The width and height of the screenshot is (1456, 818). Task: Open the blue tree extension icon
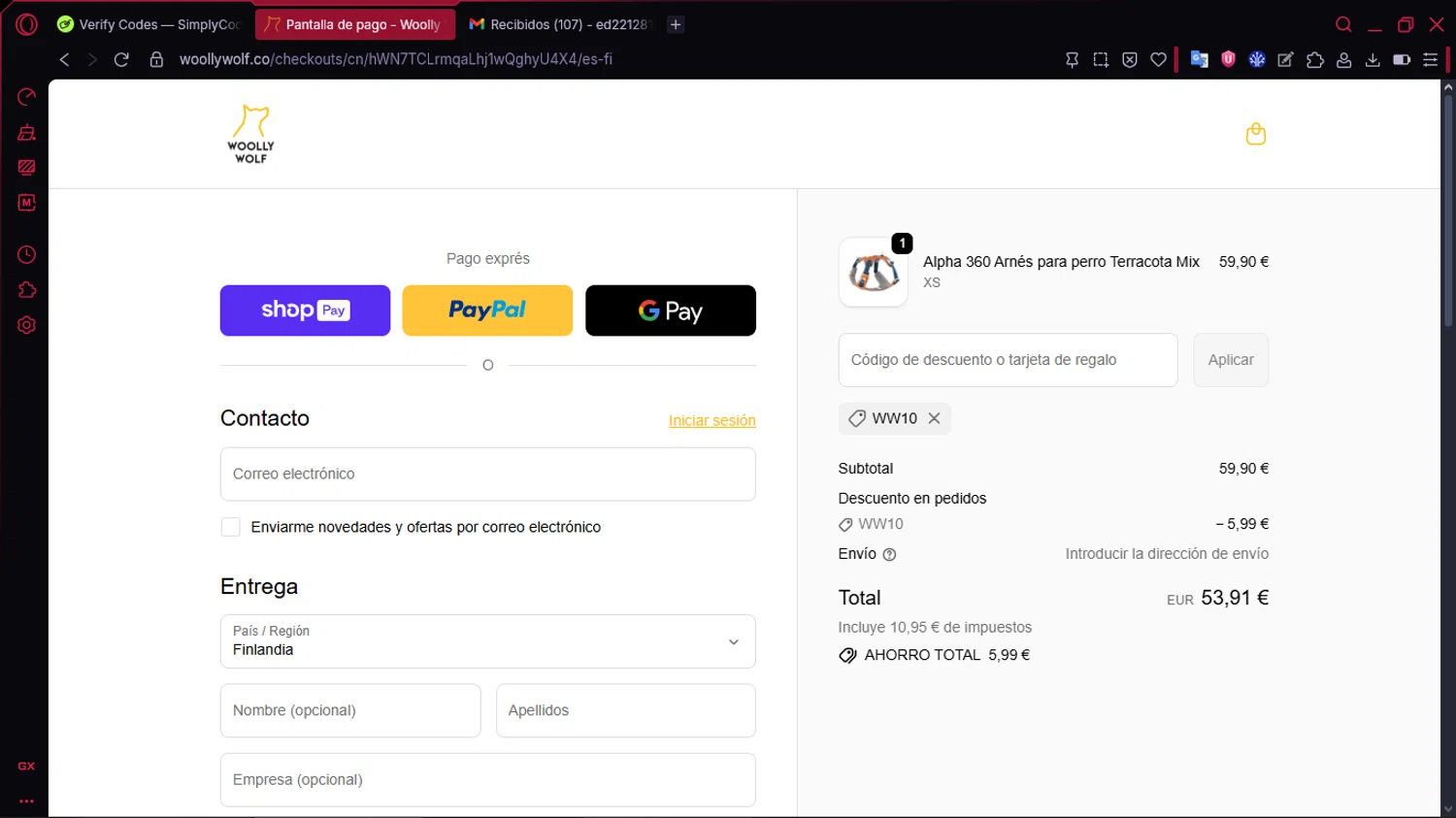[1257, 59]
